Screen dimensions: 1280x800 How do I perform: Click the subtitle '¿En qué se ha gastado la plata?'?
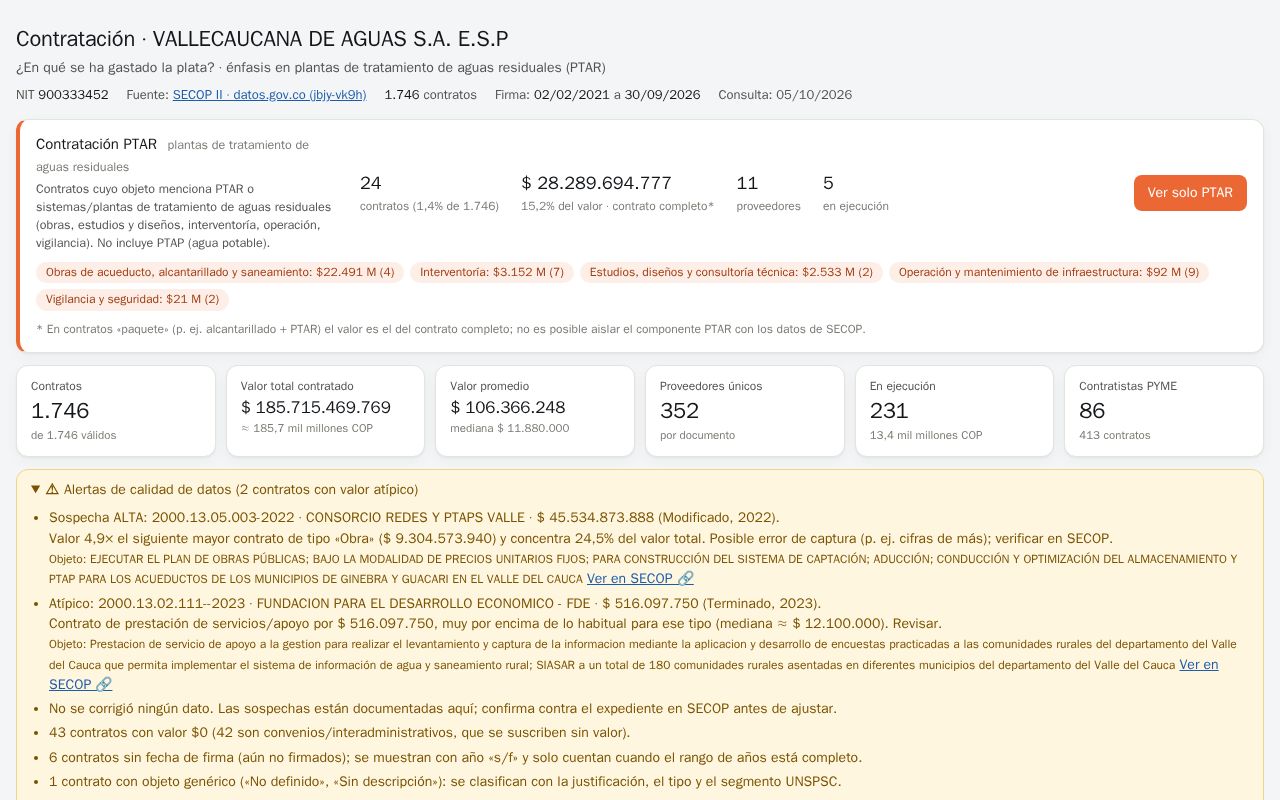point(115,68)
